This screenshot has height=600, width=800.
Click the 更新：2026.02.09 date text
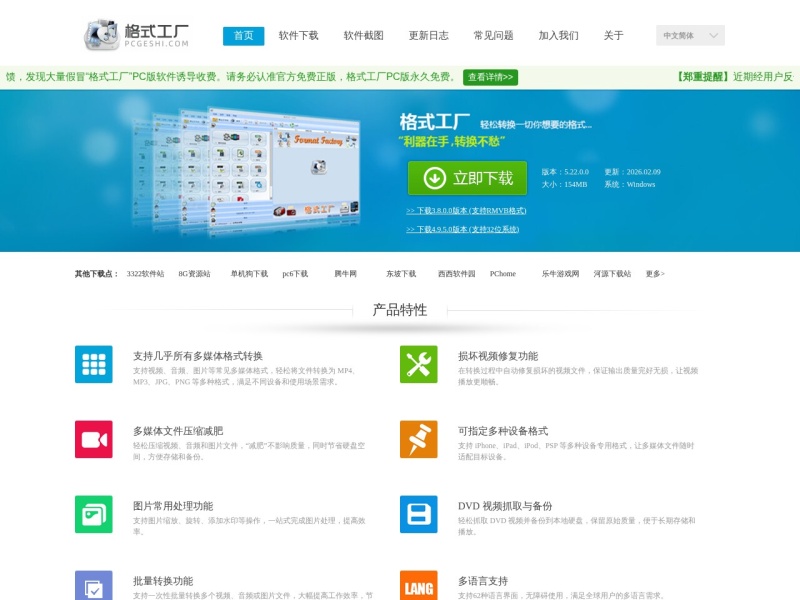point(633,172)
